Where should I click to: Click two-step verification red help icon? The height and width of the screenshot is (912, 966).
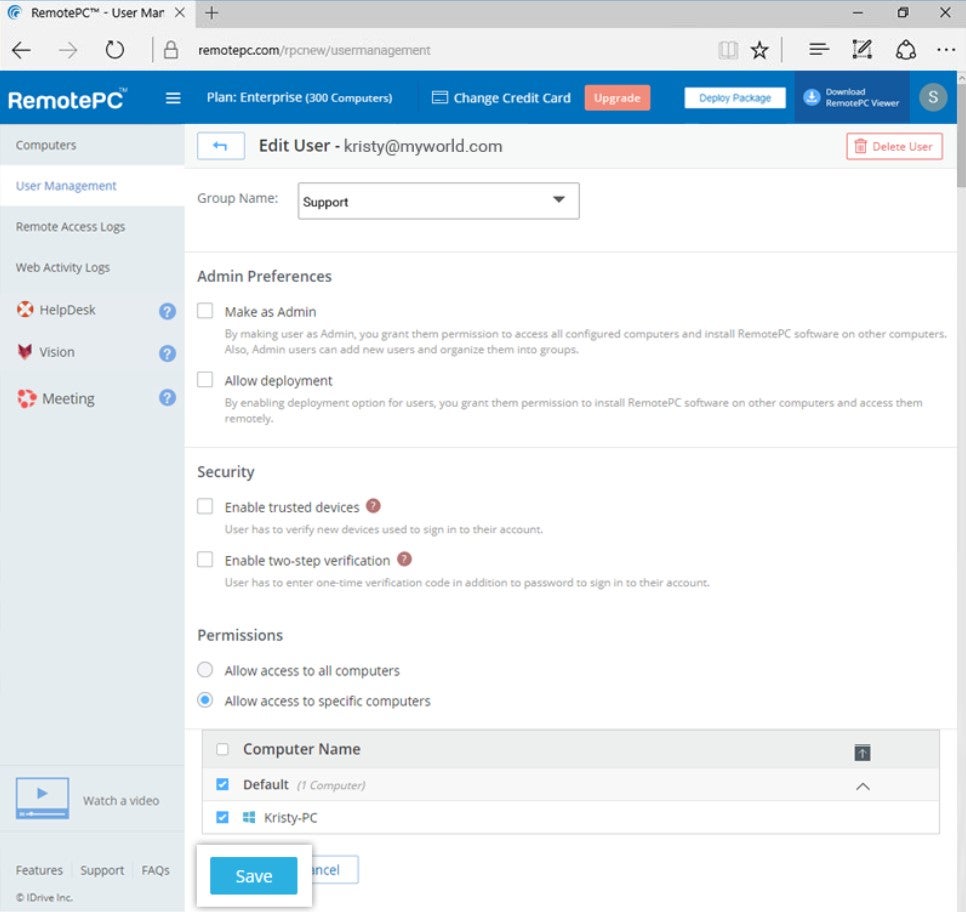coord(404,559)
